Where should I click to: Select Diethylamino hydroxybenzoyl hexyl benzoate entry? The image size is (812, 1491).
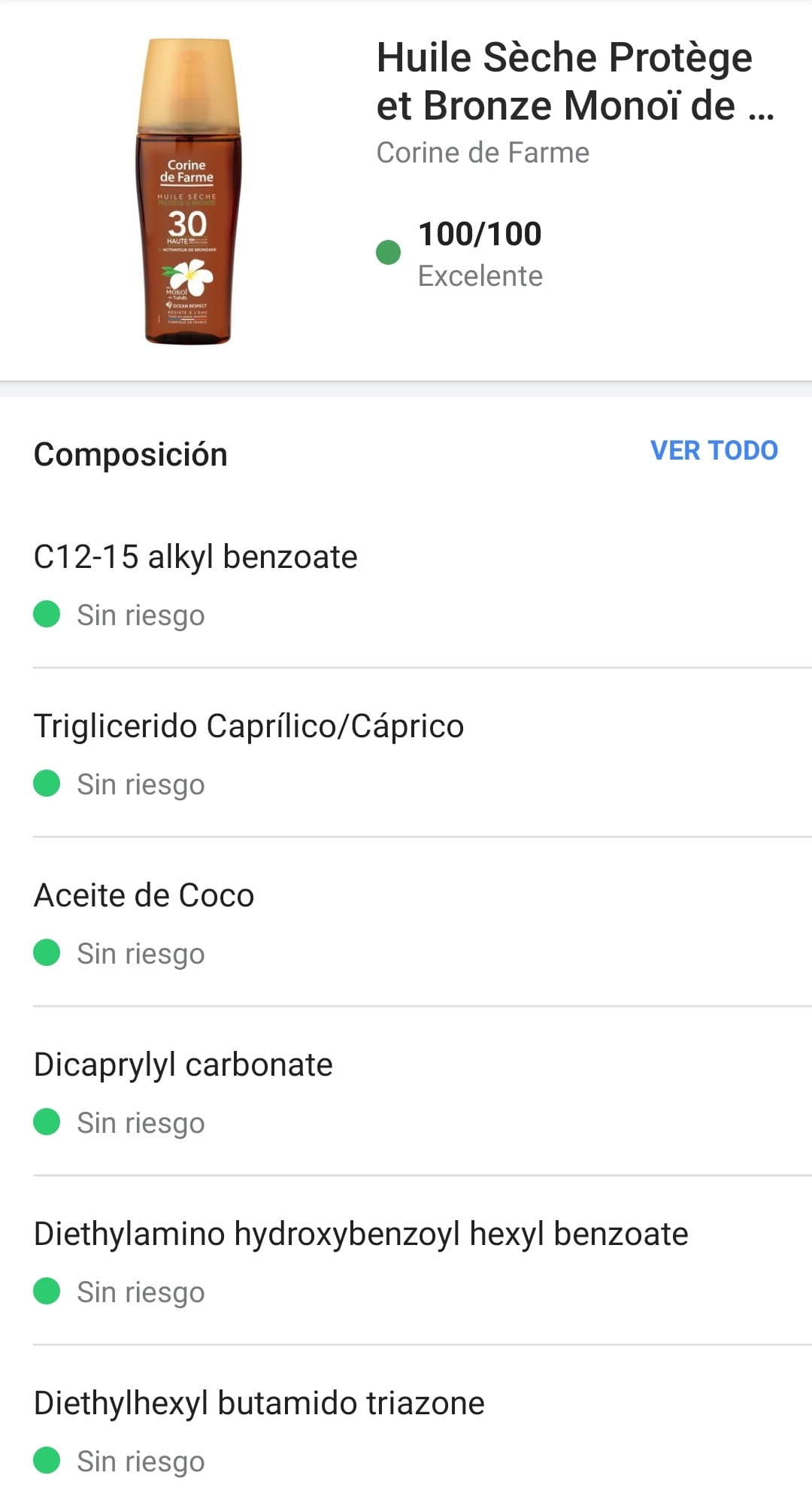click(361, 1234)
